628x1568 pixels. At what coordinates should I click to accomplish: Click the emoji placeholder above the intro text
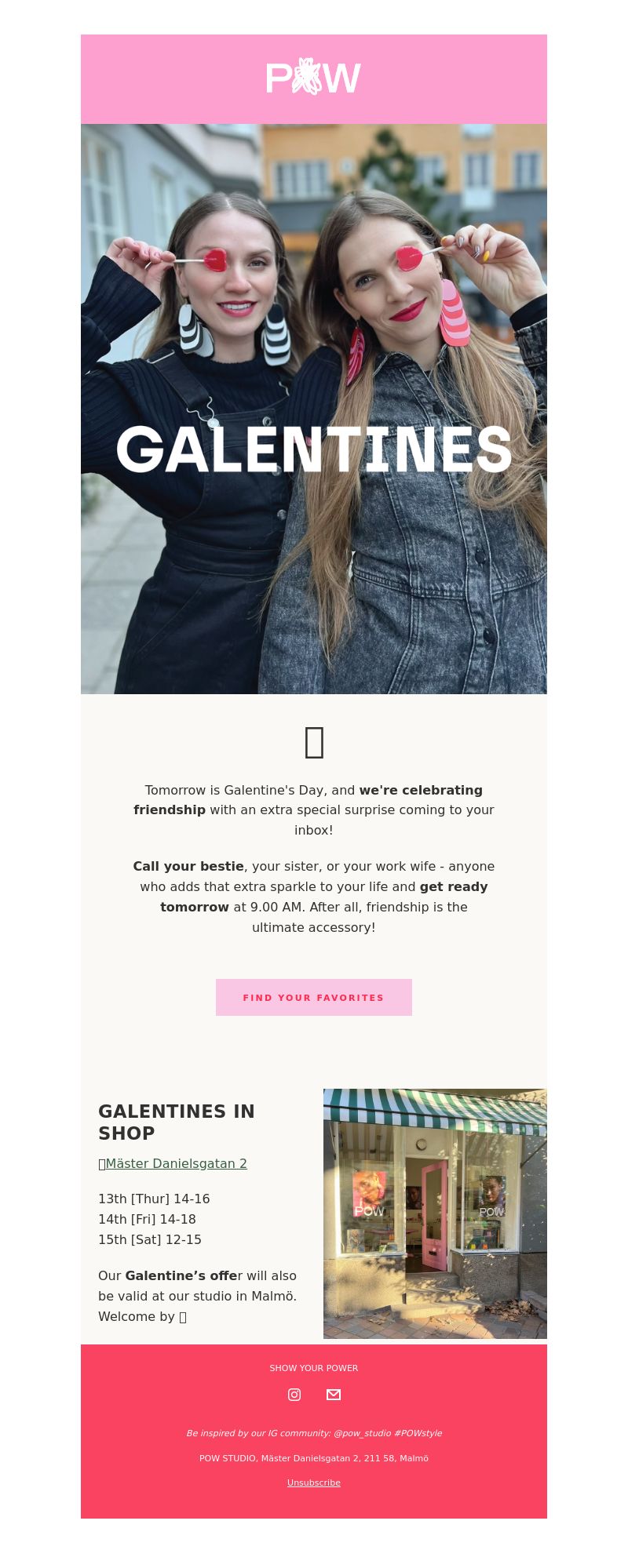coord(314,742)
